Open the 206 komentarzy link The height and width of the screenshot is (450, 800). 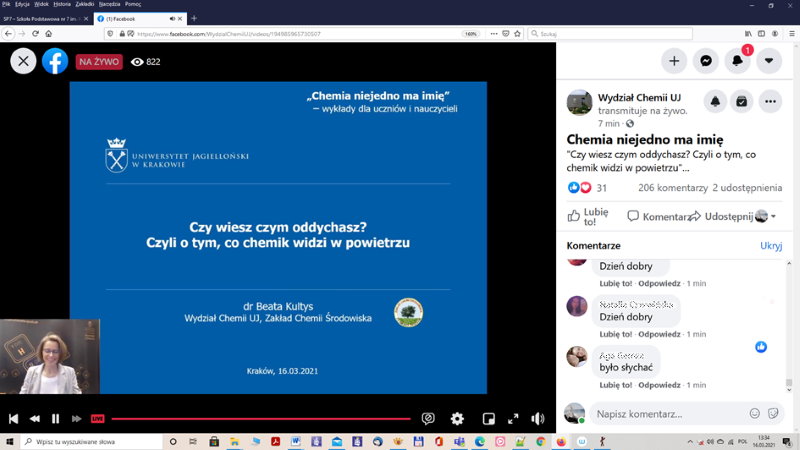[x=672, y=188]
